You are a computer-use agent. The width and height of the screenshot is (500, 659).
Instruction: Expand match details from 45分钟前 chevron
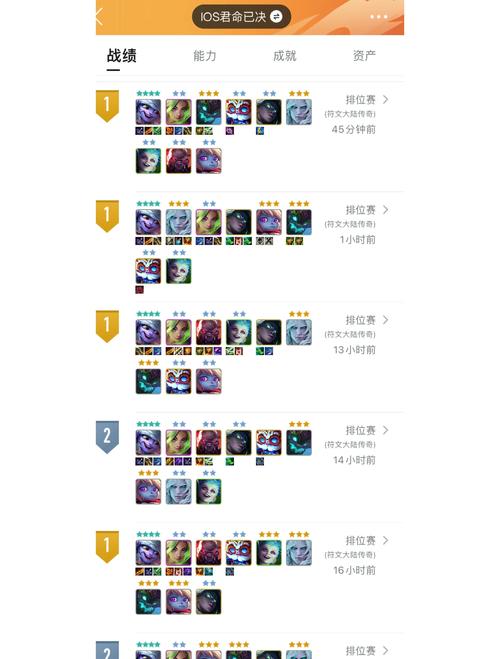[x=386, y=100]
